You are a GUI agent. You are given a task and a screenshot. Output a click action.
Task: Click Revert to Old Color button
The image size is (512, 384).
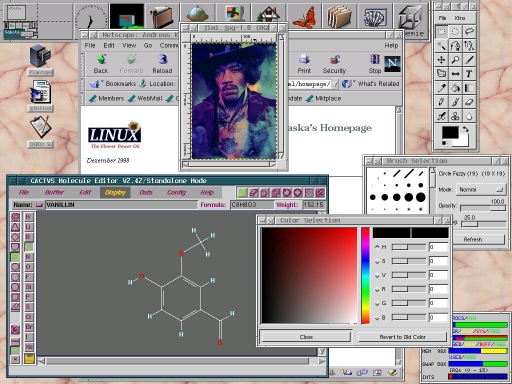(x=402, y=337)
